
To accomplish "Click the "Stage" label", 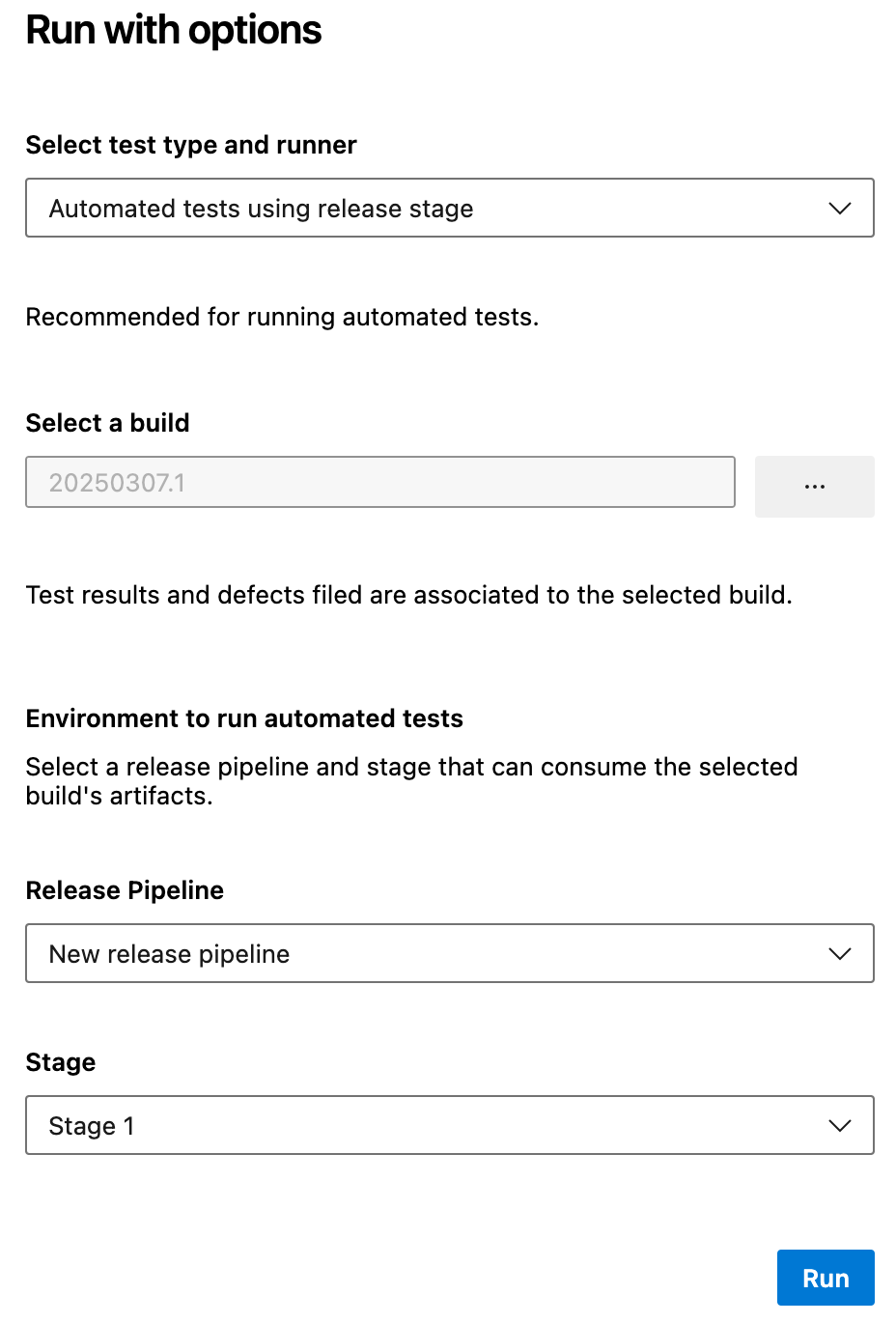I will [60, 1062].
